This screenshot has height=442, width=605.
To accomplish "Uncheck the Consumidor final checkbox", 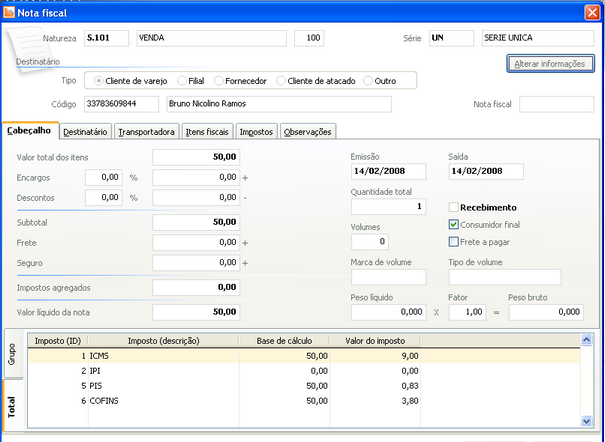I will [x=454, y=224].
